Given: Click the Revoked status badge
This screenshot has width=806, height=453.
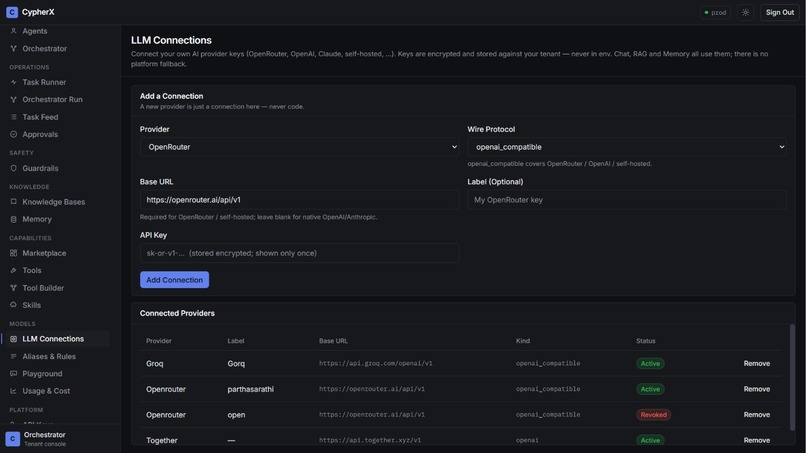Looking at the screenshot, I should point(653,414).
